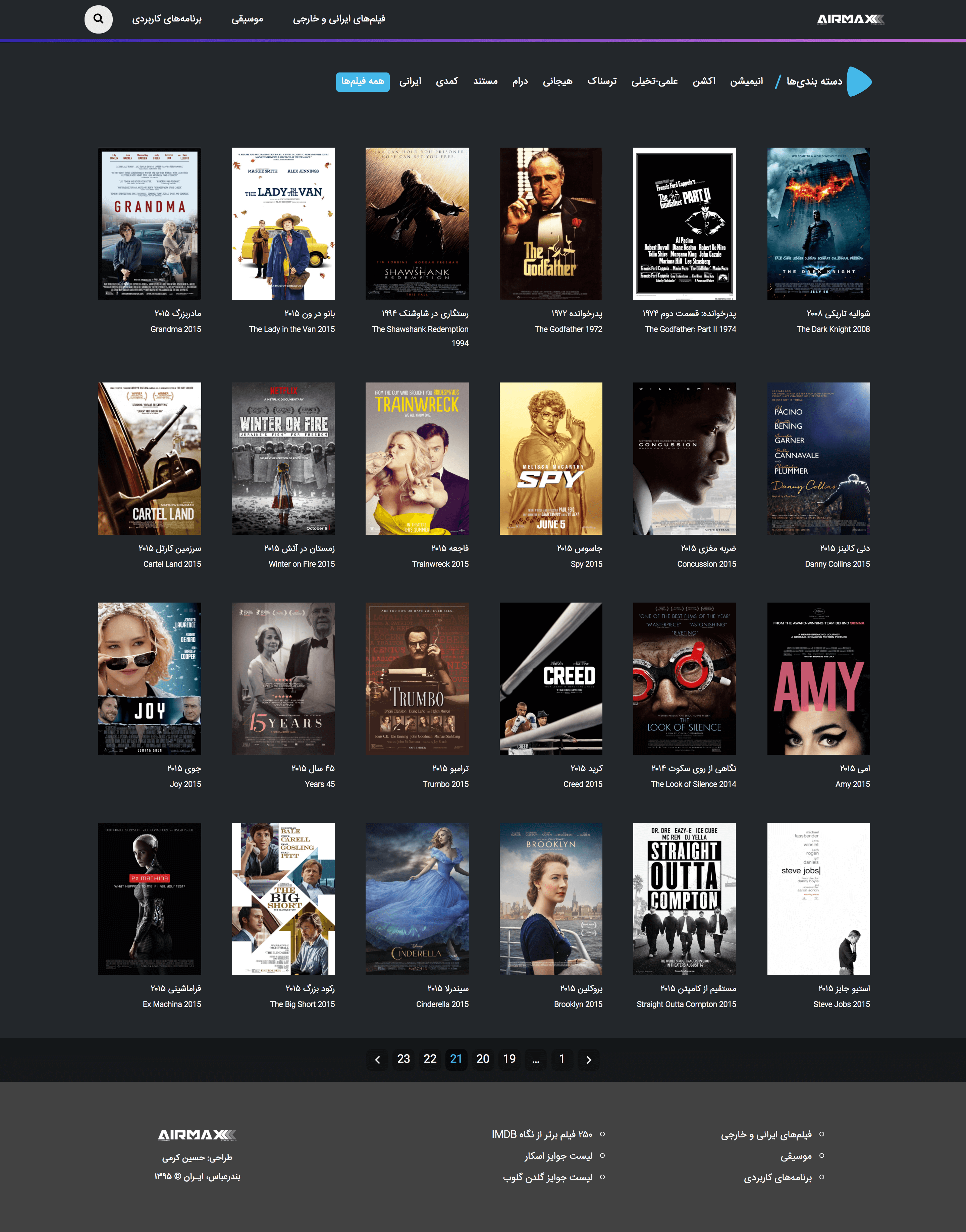
Task: Select ایرانی category filter
Action: (x=410, y=82)
